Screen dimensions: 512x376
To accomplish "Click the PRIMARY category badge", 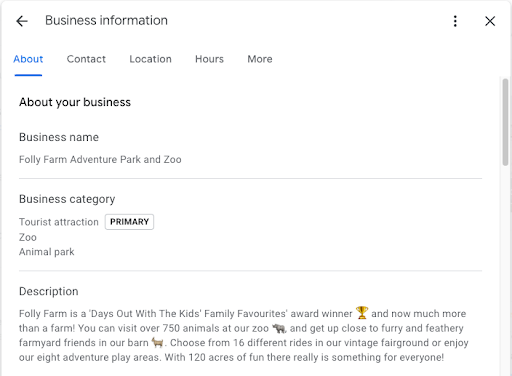I will [129, 222].
